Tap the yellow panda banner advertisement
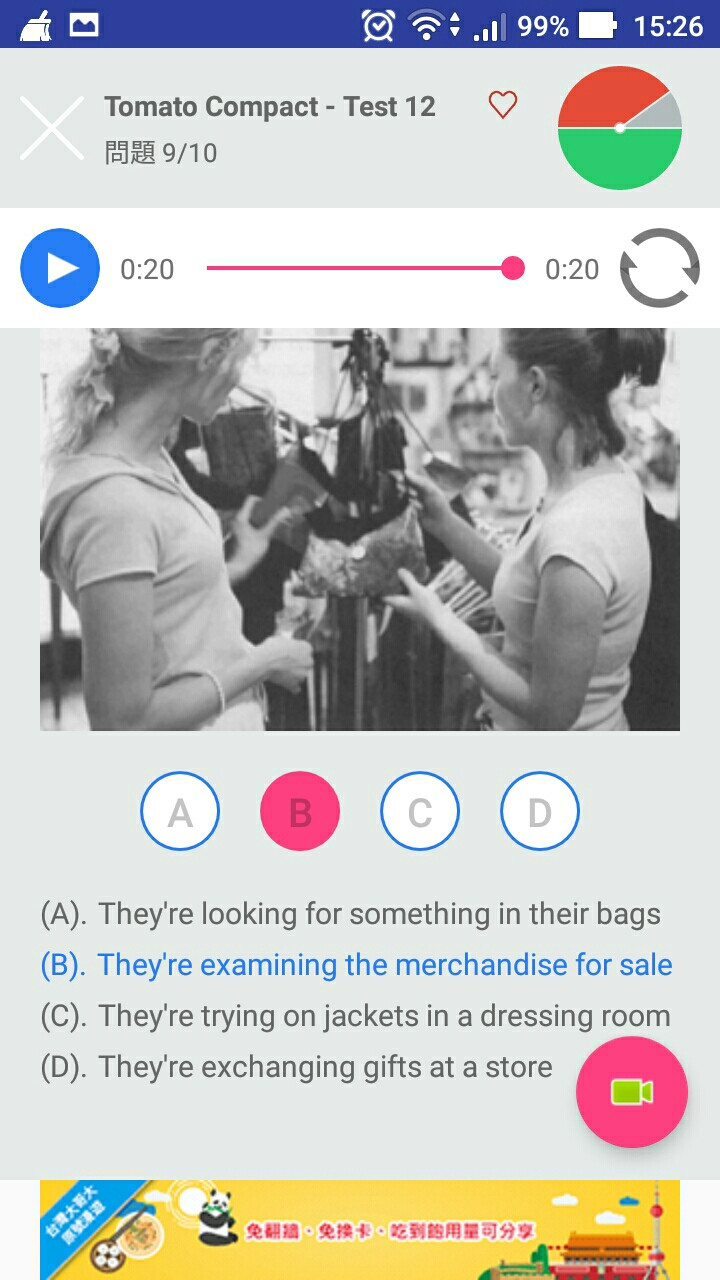This screenshot has height=1280, width=720. (360, 1230)
